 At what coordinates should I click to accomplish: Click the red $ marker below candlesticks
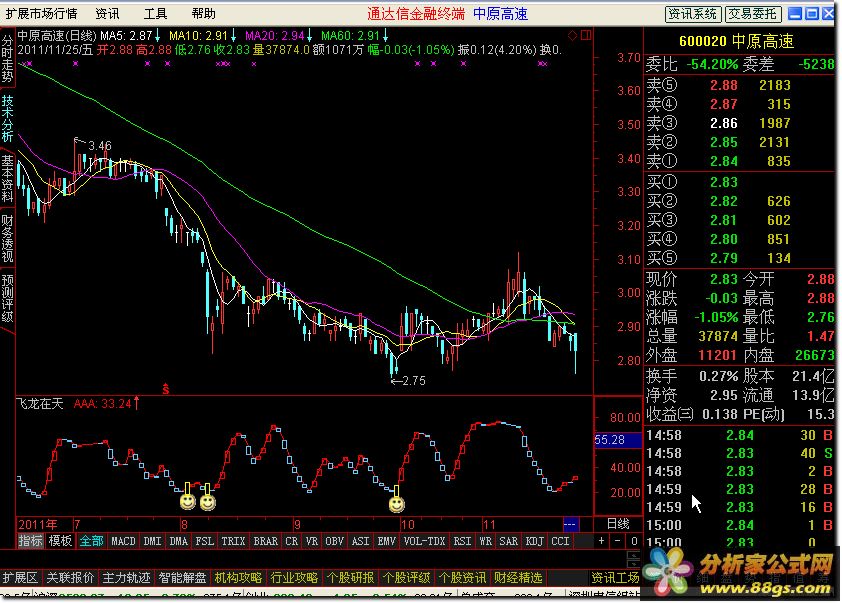pos(166,389)
